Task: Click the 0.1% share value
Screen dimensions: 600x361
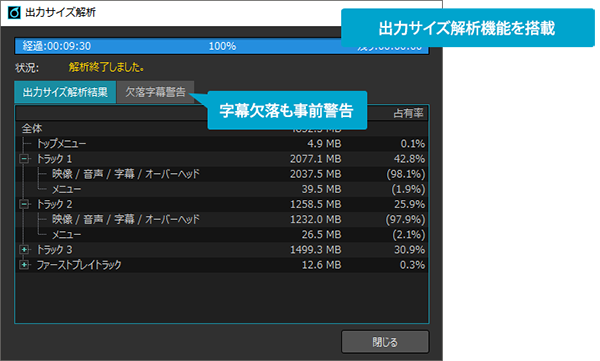Action: point(412,144)
